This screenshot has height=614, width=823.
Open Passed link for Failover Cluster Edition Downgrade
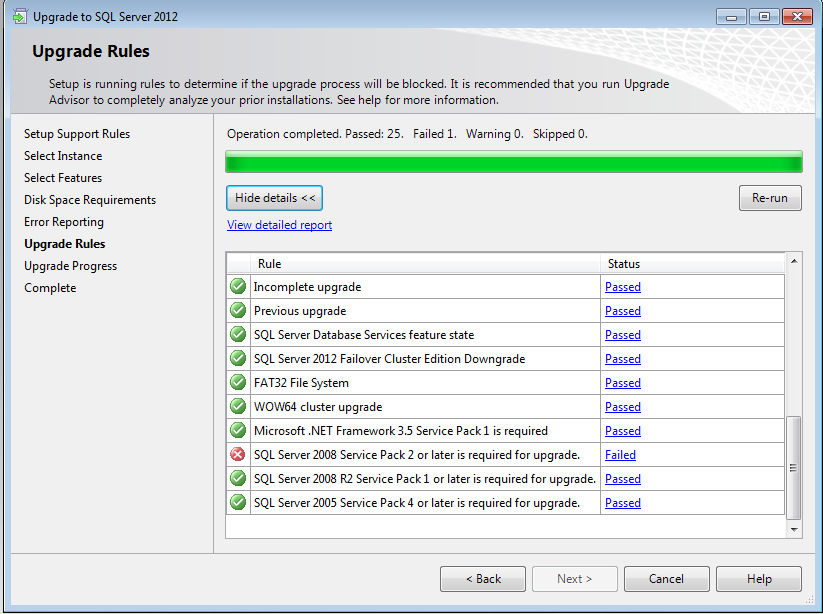(622, 359)
